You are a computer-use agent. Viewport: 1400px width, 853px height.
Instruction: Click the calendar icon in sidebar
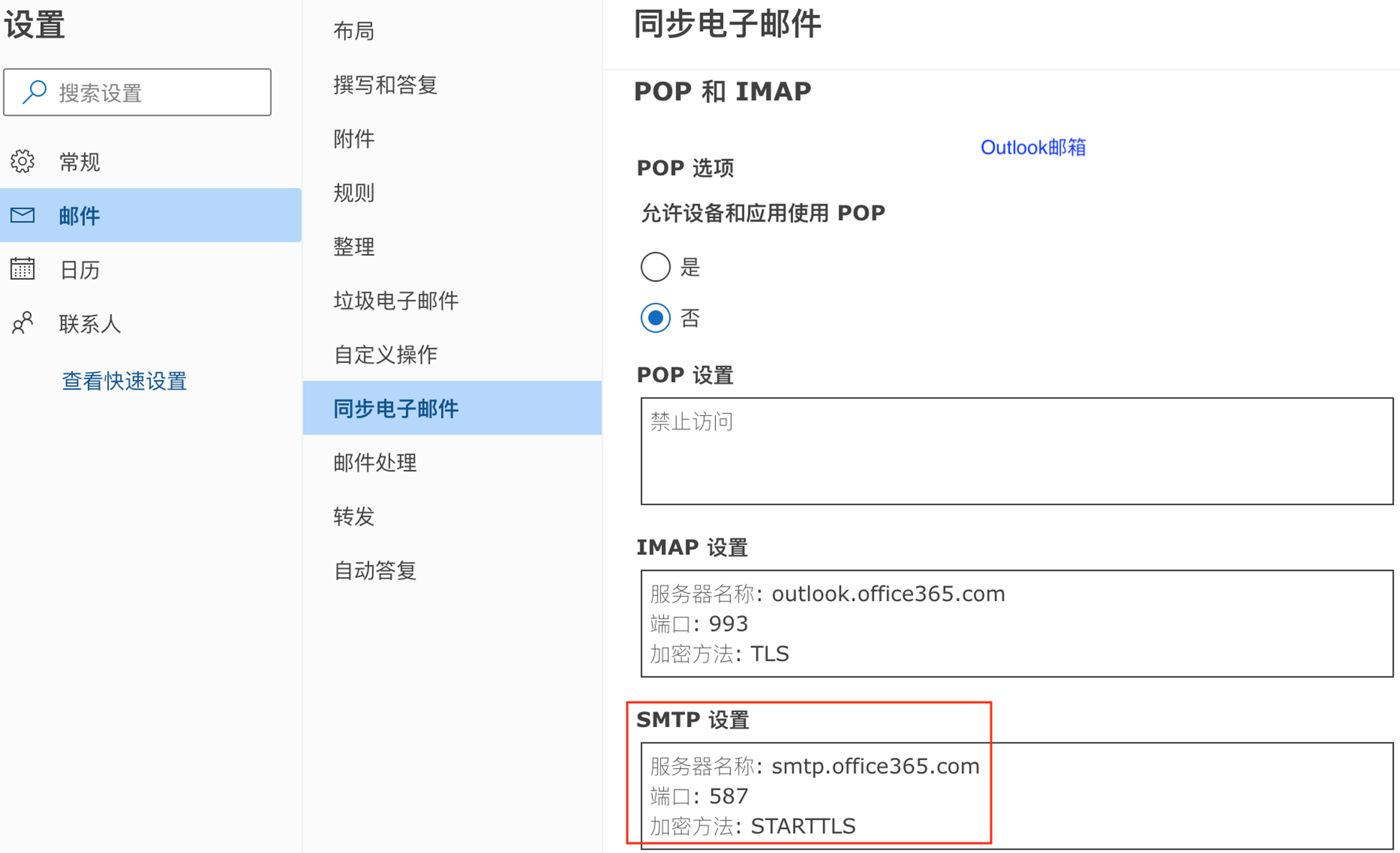click(22, 269)
